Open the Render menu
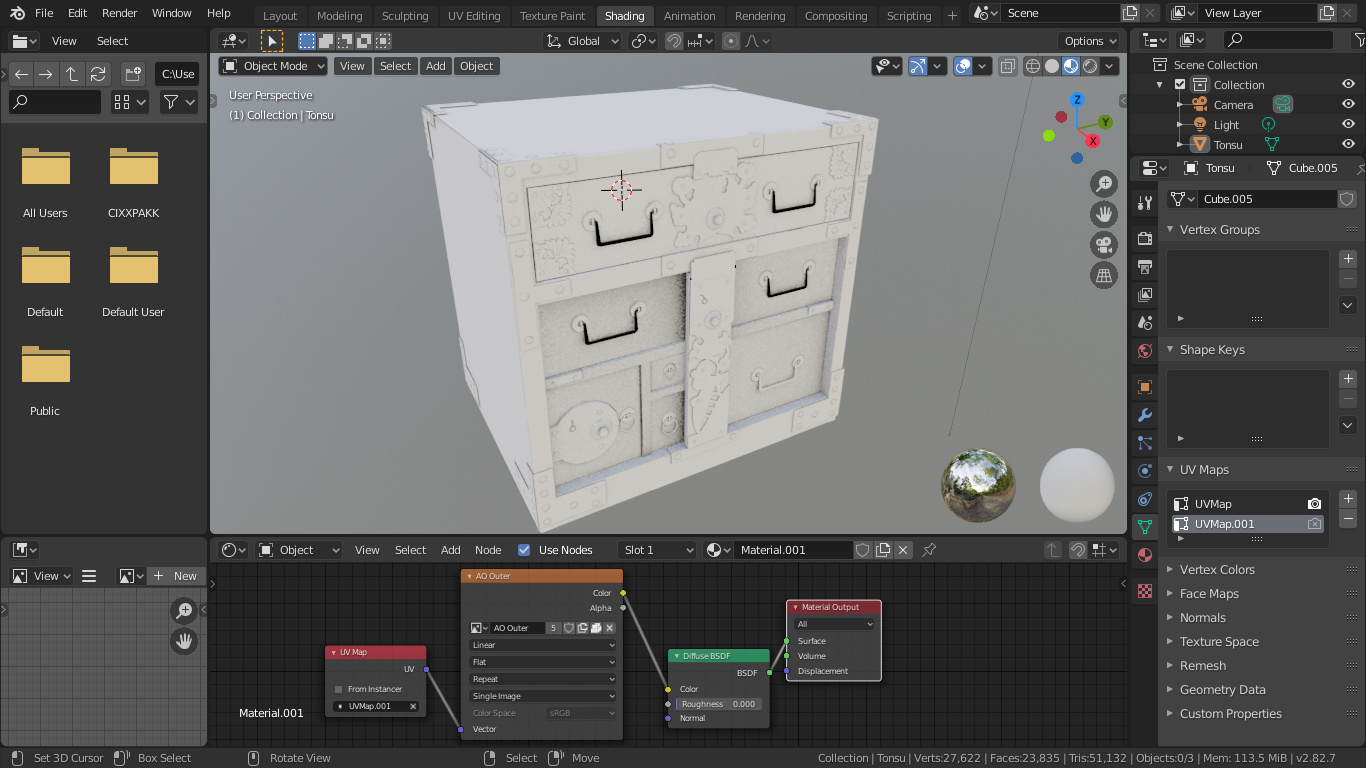 [x=119, y=13]
